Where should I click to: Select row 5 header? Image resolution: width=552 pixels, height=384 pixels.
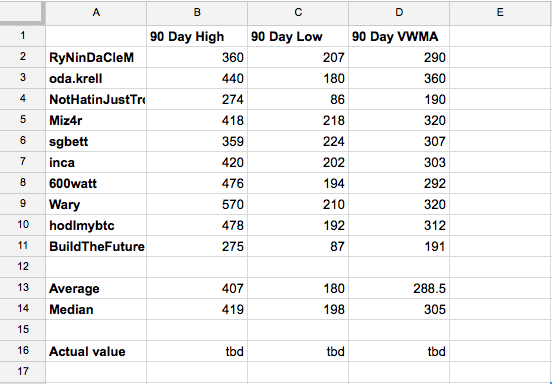click(x=23, y=120)
